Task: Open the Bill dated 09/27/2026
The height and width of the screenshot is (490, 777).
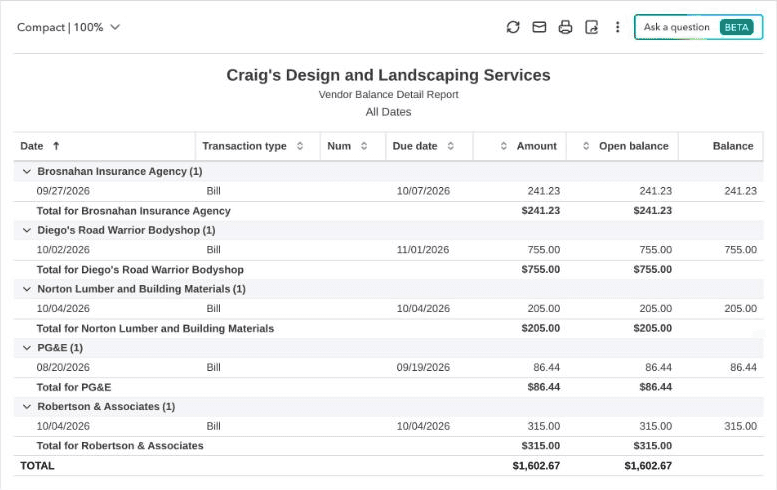Action: pos(214,191)
